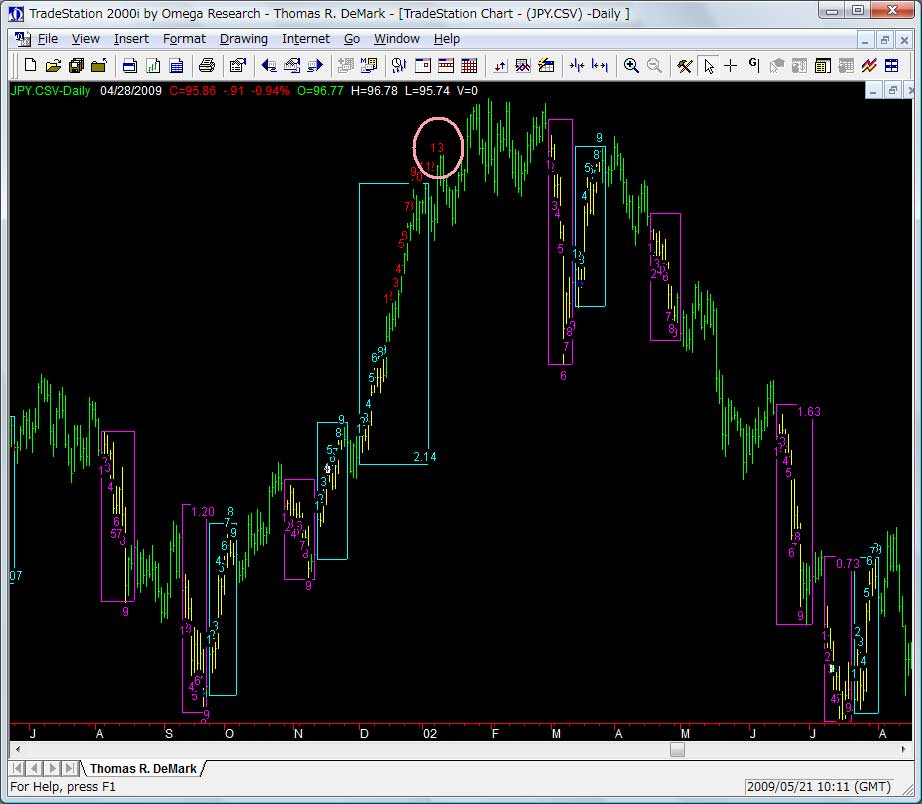This screenshot has height=804, width=922.
Task: Click the first-tab navigation arrow at bottom
Action: (x=19, y=768)
